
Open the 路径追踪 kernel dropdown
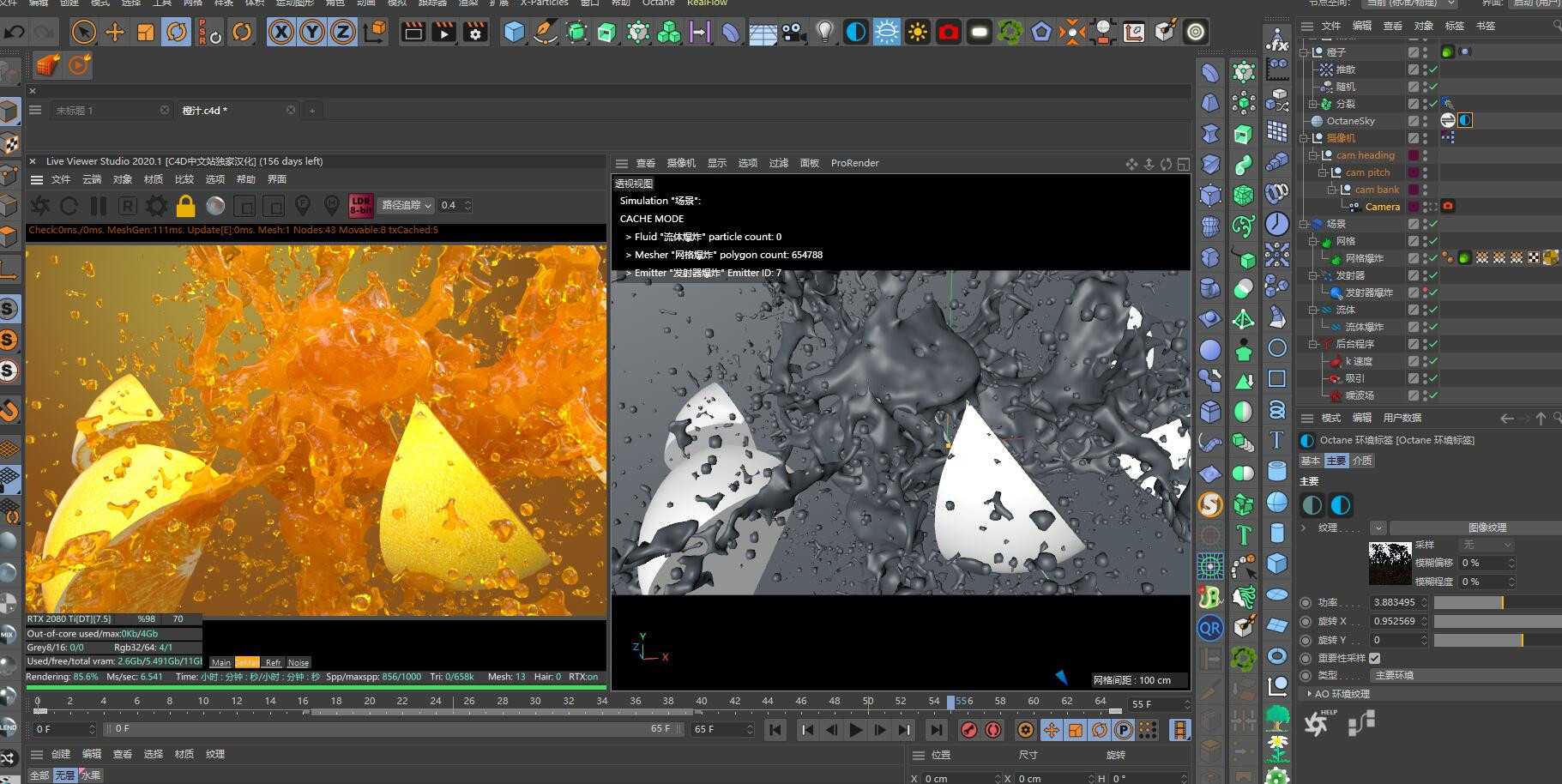coord(406,205)
